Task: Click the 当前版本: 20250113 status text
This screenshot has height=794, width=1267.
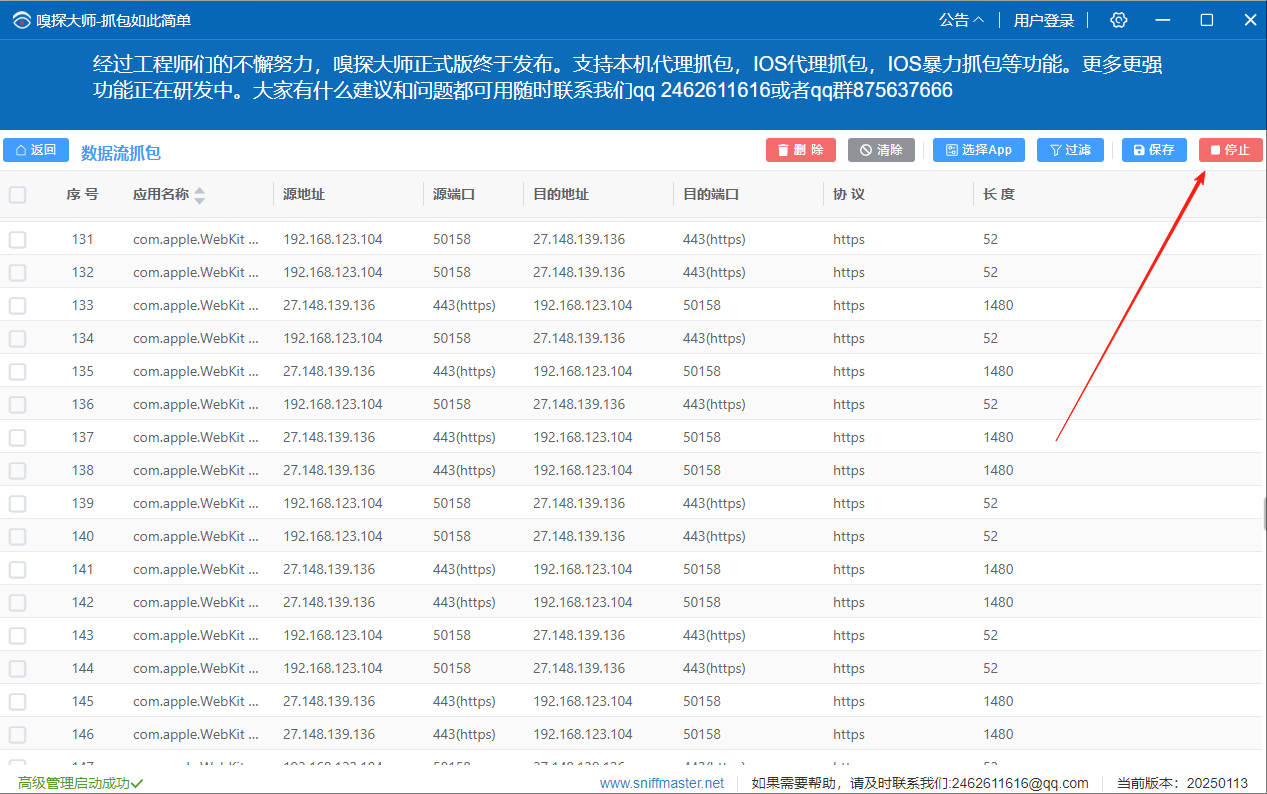Action: tap(1182, 783)
